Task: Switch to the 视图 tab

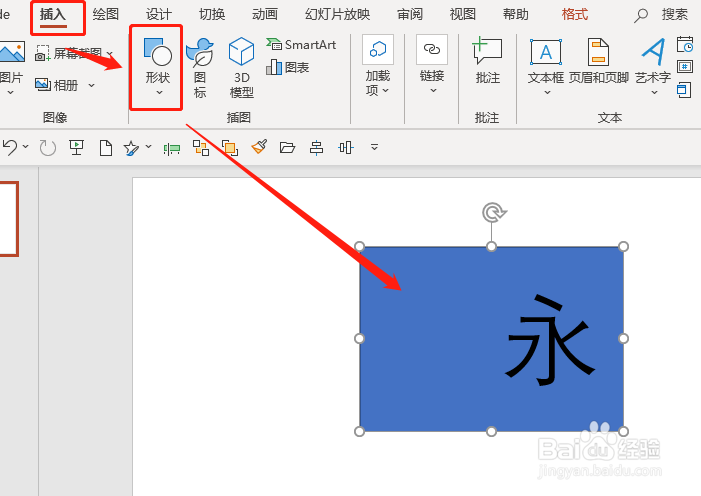Action: coord(463,14)
